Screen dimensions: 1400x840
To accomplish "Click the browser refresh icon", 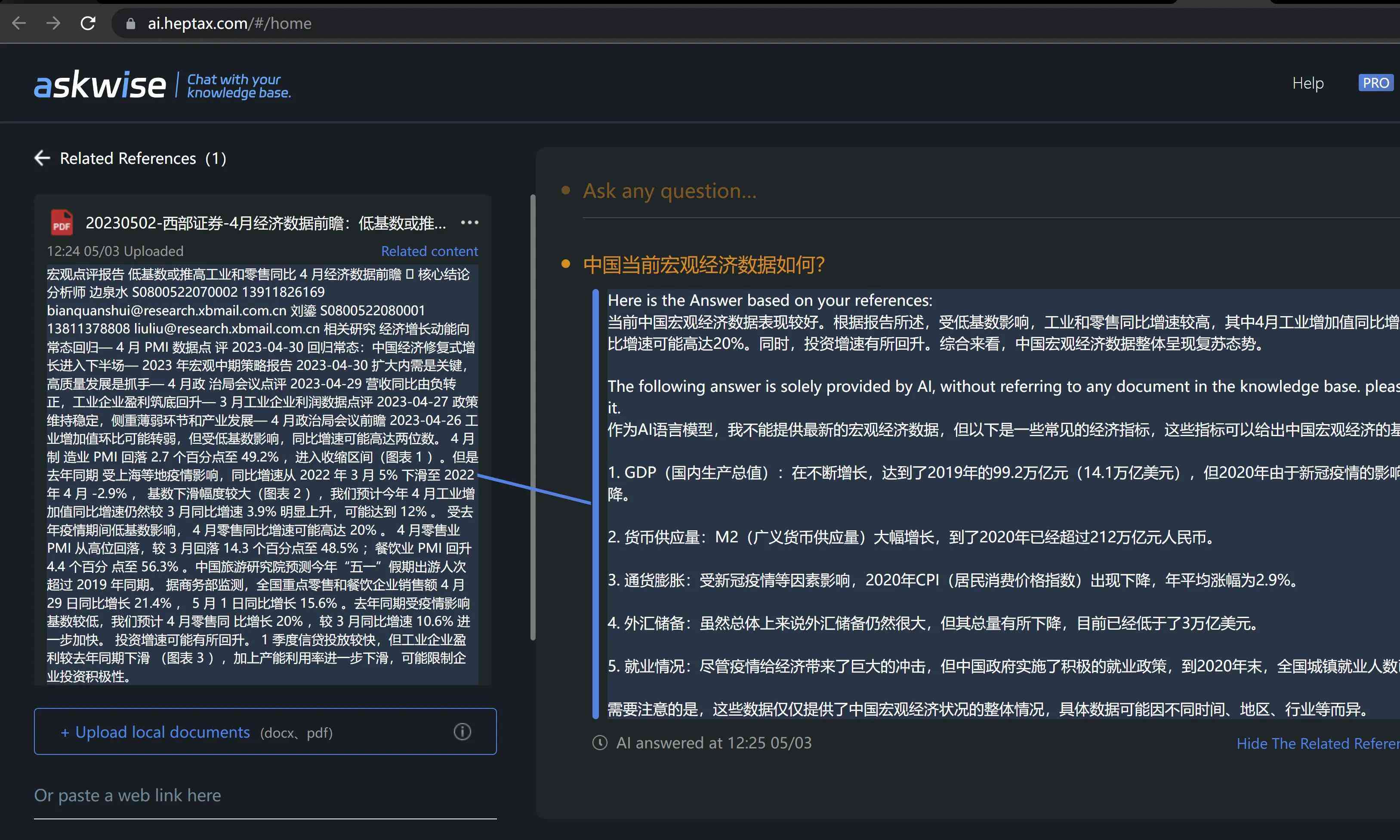I will [x=88, y=22].
